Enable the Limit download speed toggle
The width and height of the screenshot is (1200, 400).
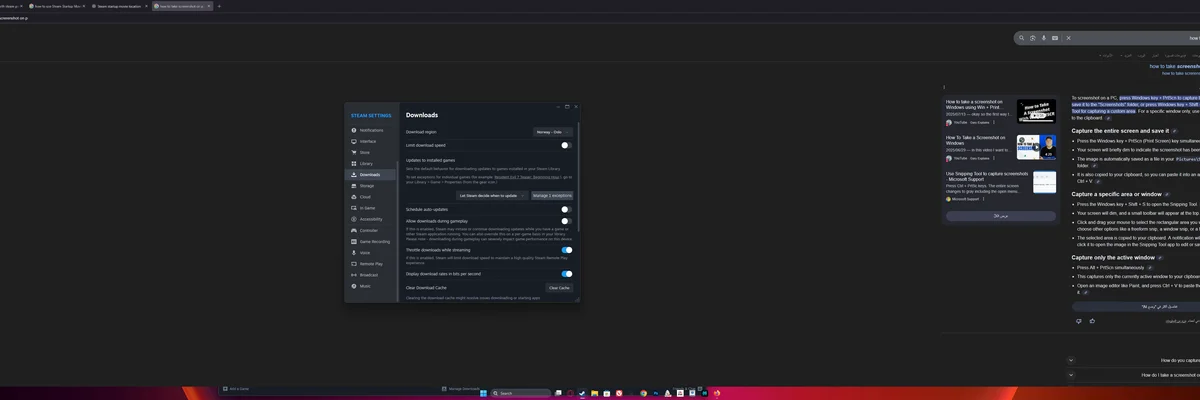click(566, 145)
